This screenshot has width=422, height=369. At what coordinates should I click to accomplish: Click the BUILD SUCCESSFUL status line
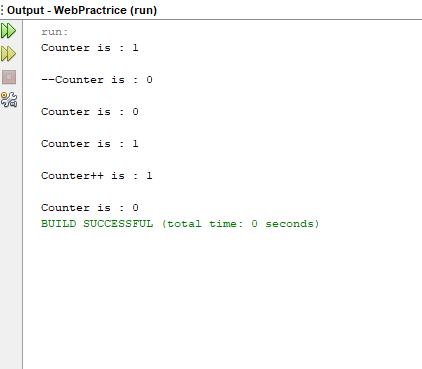[180, 224]
